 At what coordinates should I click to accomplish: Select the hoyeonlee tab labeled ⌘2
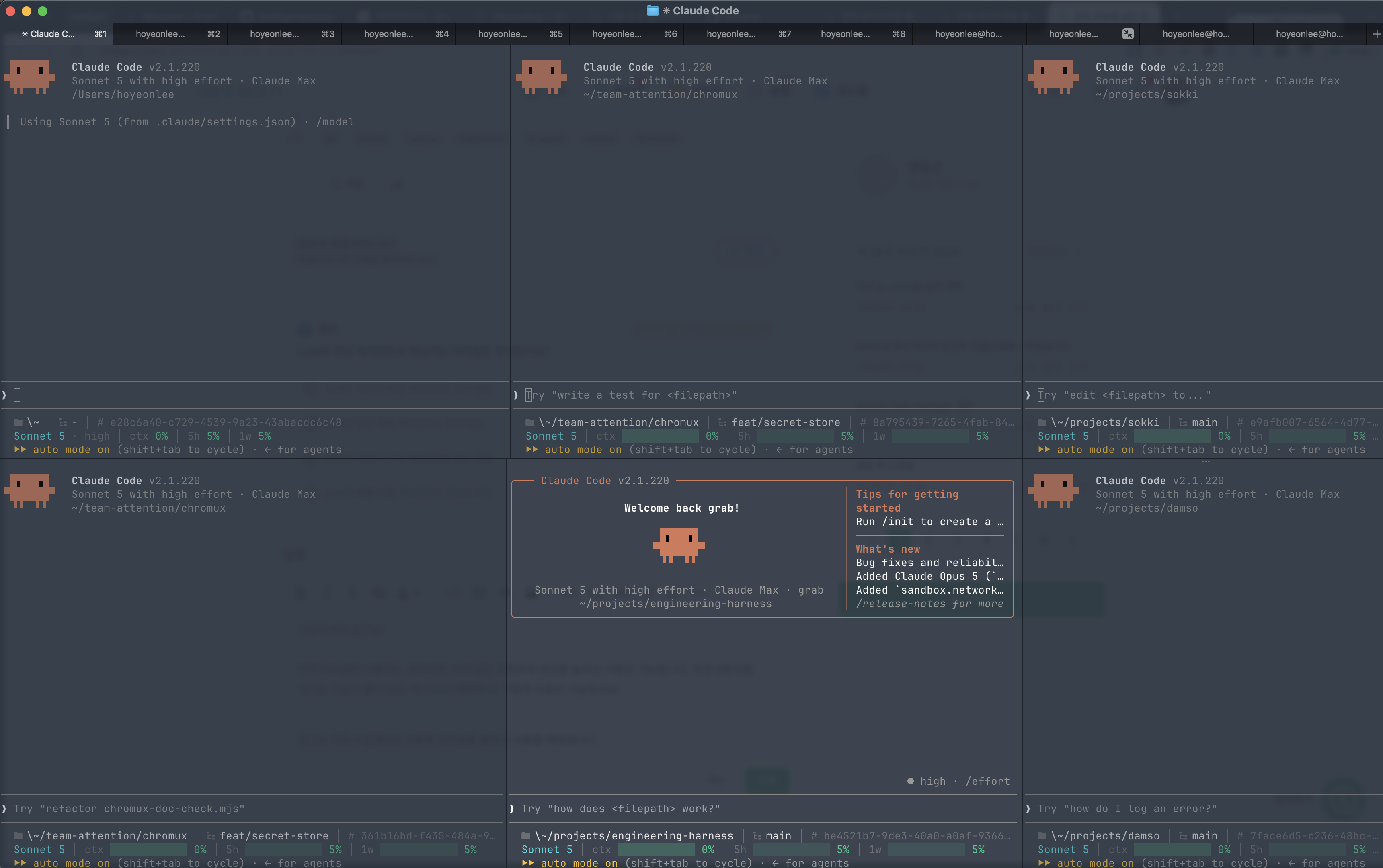[170, 34]
